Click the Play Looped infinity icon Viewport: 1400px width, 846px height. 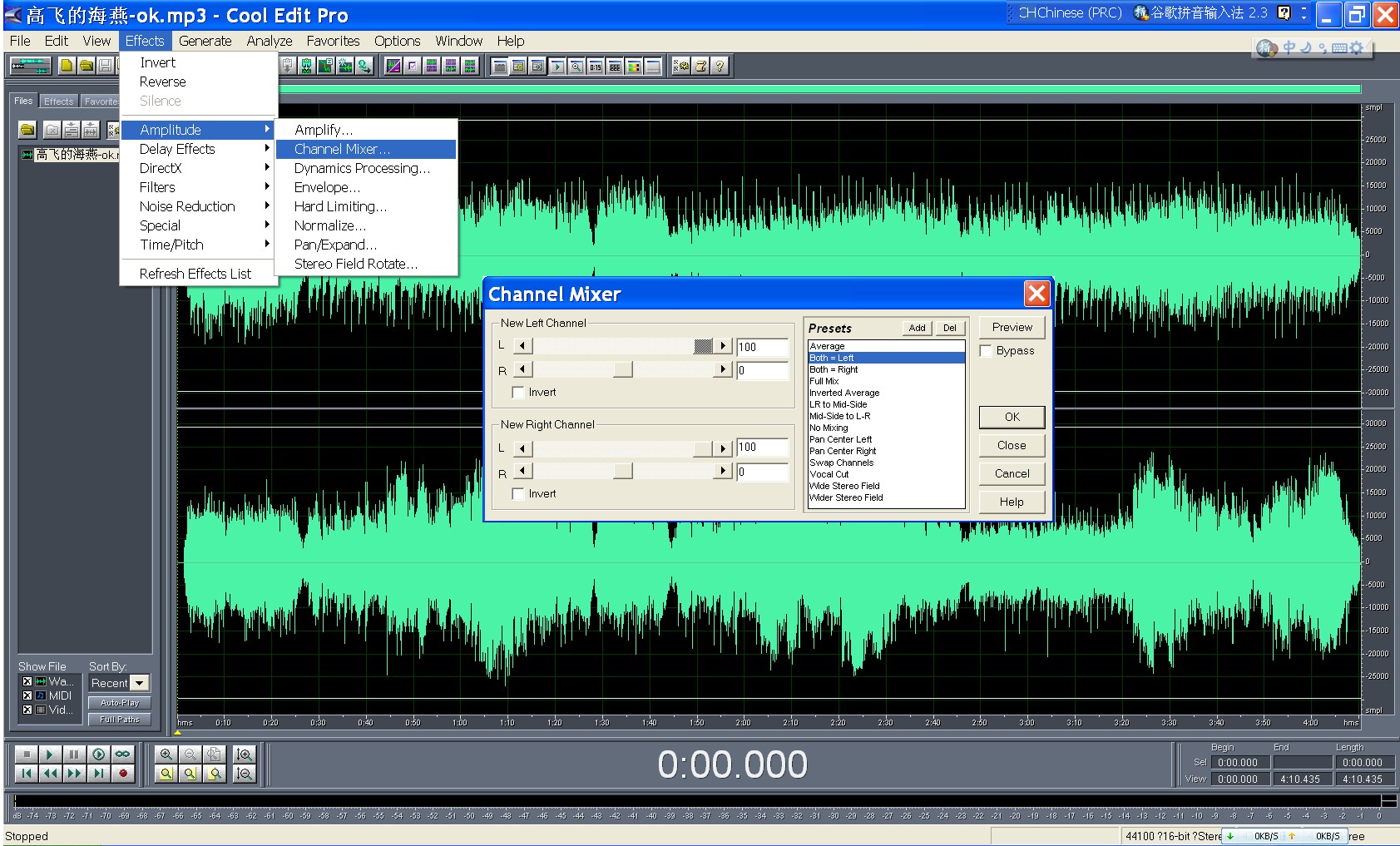tap(122, 754)
